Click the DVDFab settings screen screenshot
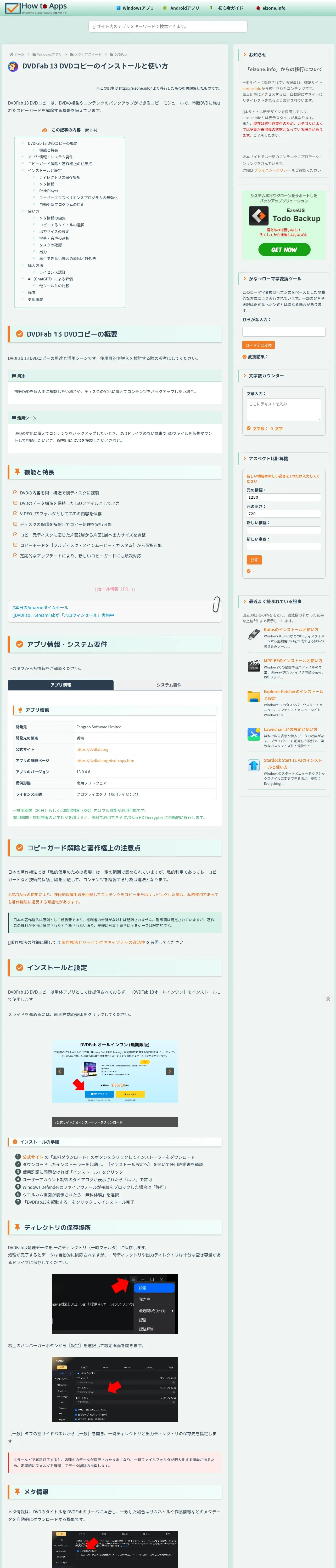This screenshot has width=336, height=1568. [x=115, y=1390]
